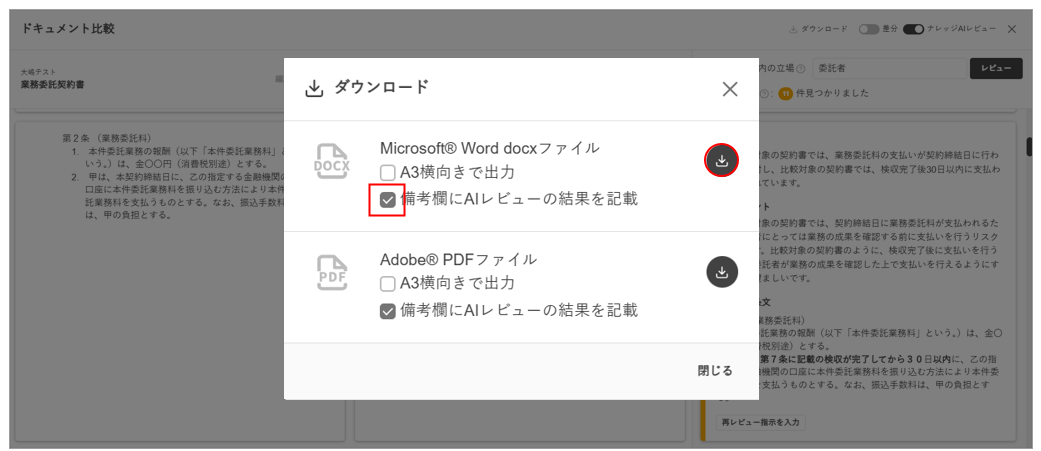This screenshot has width=1041, height=451.
Task: Uncheck 備考欄にAIレビュー for Word docx
Action: tap(388, 199)
